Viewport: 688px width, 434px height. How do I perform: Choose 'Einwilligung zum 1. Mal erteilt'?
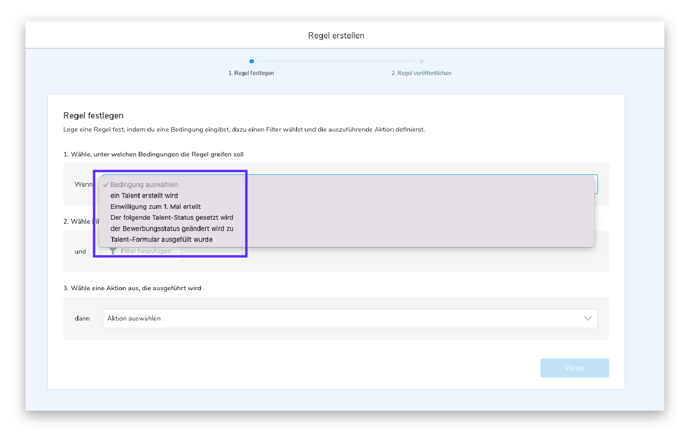[155, 207]
